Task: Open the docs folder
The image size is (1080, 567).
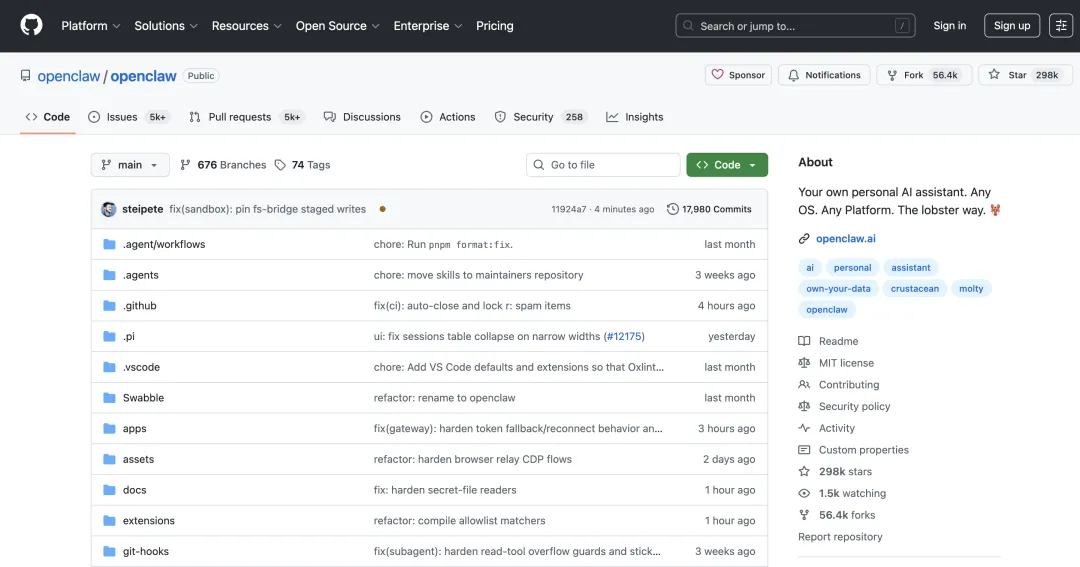Action: click(135, 490)
